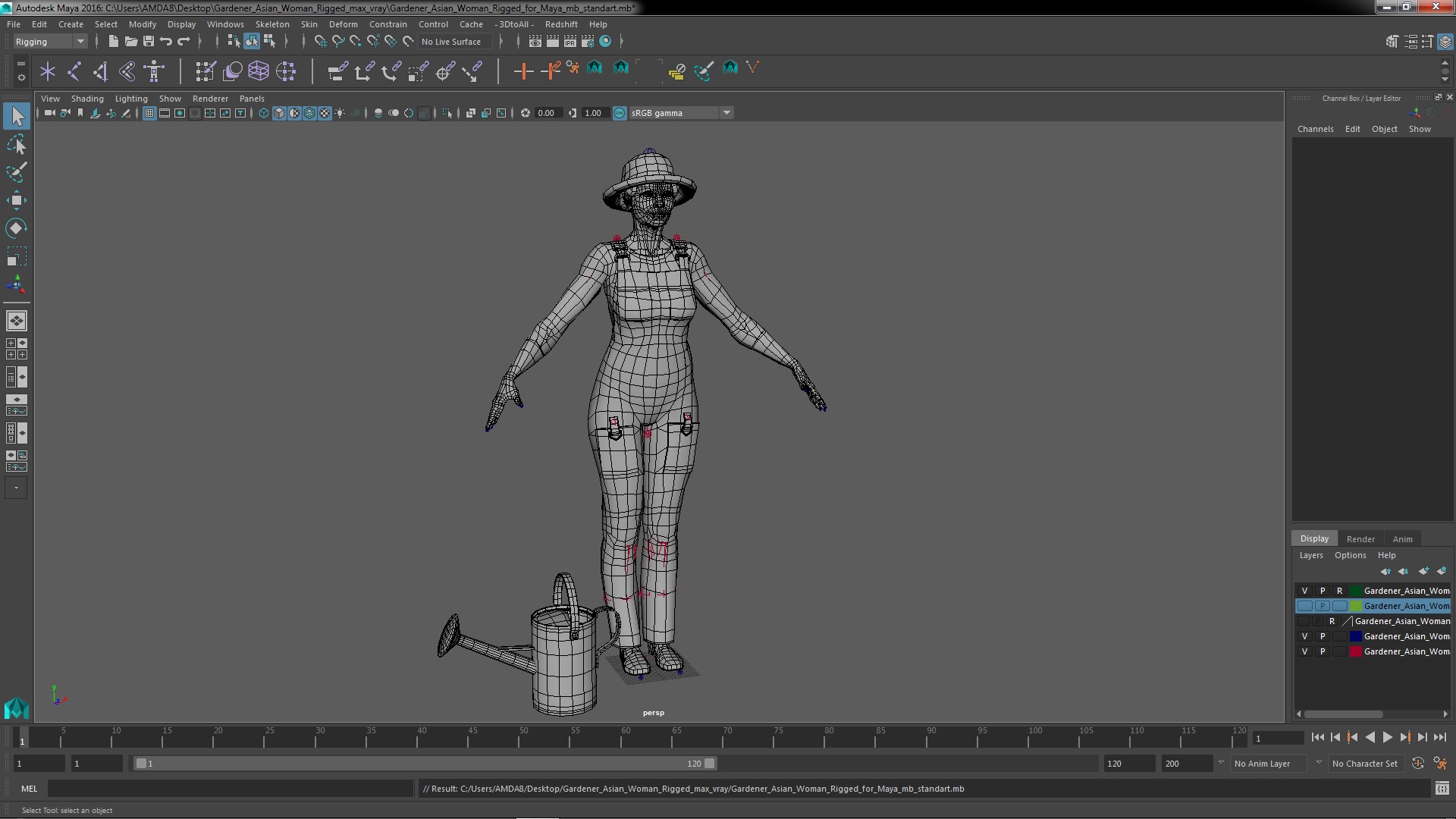Click Move selected layer up icon
The width and height of the screenshot is (1456, 819).
click(1385, 571)
